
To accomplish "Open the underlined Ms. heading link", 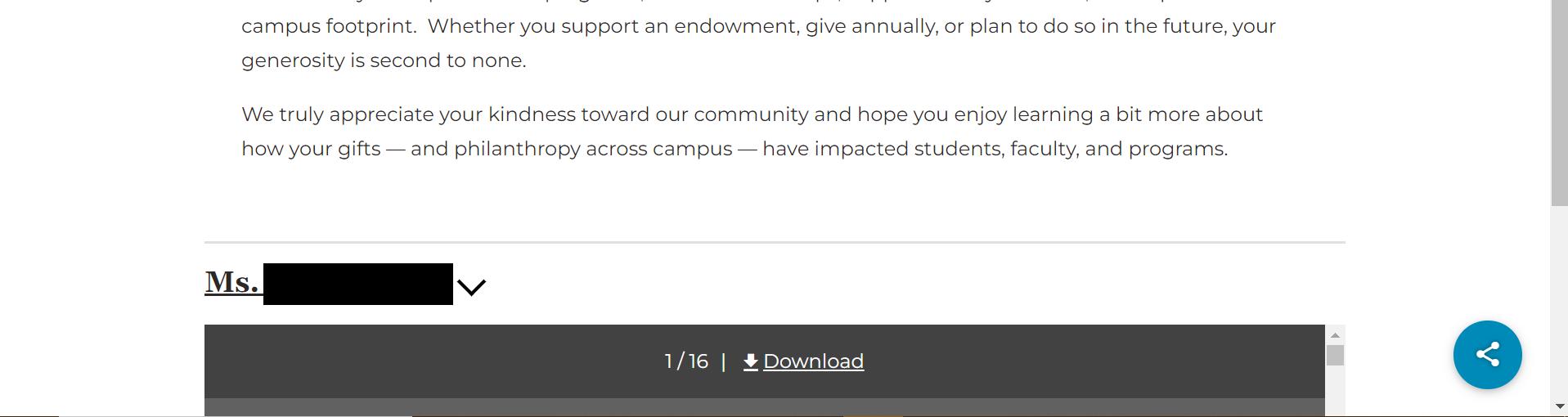I will pos(232,282).
